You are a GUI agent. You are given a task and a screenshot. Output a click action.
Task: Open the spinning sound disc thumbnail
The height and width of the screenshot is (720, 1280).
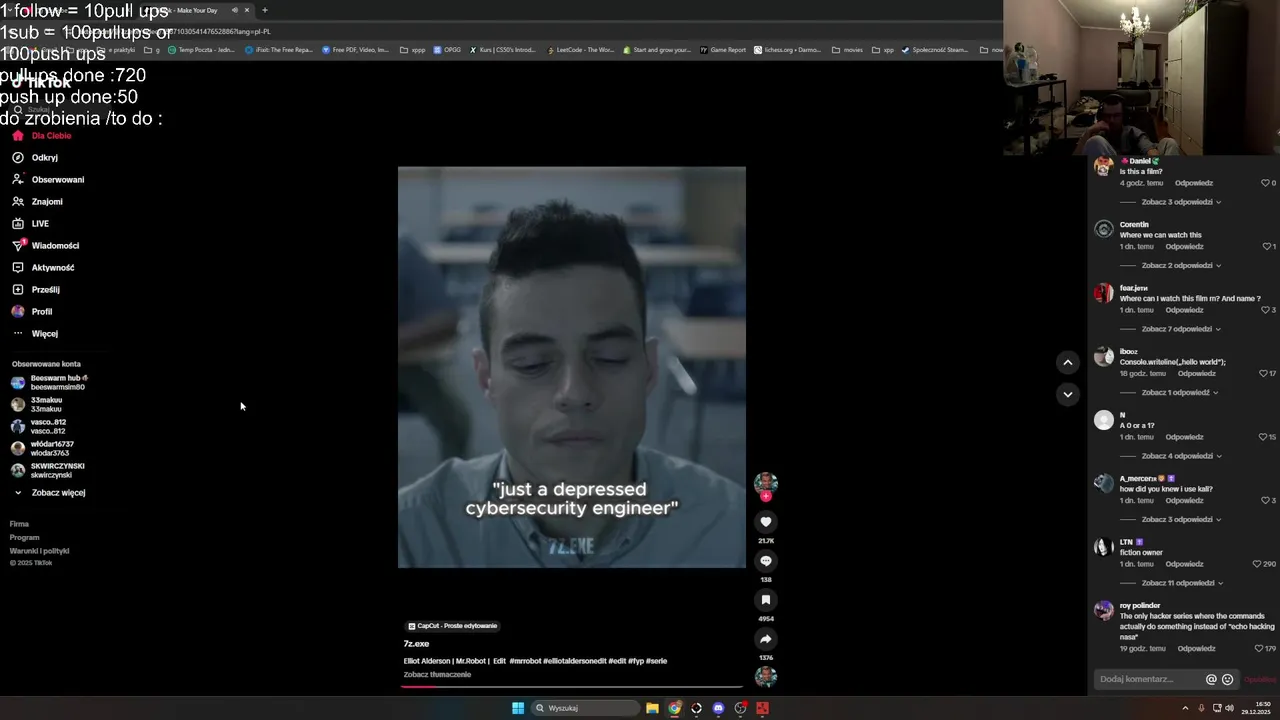click(766, 676)
